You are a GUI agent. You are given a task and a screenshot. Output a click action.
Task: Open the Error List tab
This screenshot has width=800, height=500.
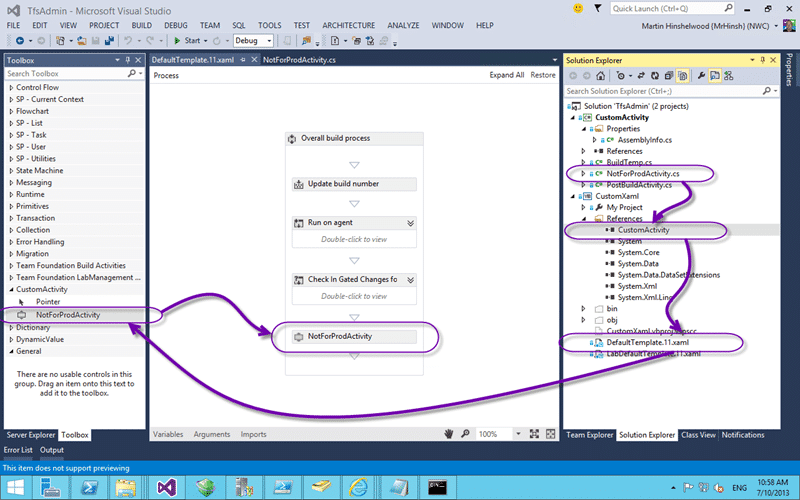click(18, 450)
